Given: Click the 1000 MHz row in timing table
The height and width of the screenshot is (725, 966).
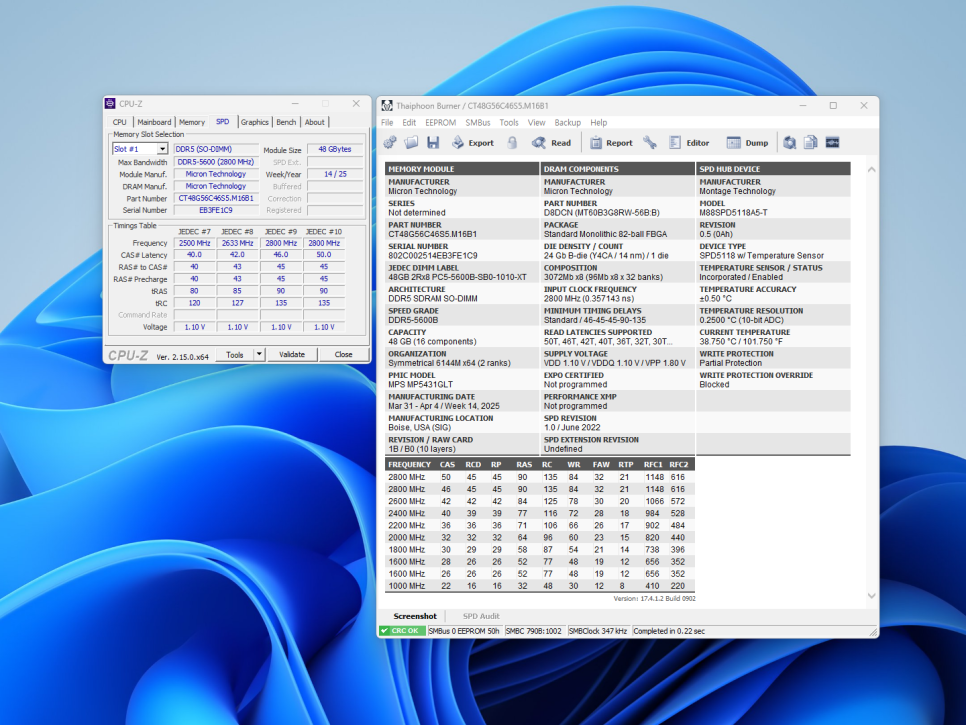Looking at the screenshot, I should (x=540, y=586).
